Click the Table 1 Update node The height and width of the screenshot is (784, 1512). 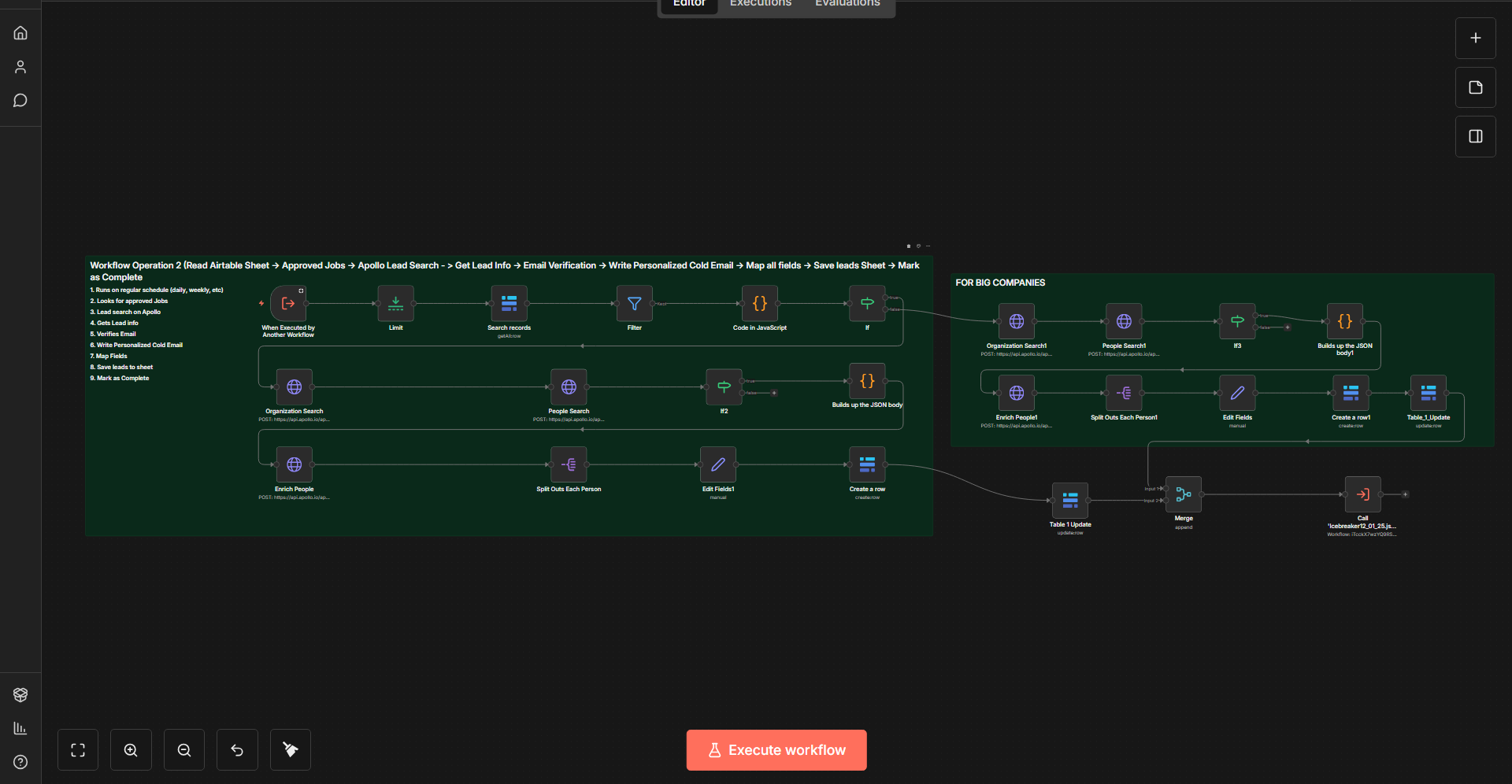[x=1070, y=501]
